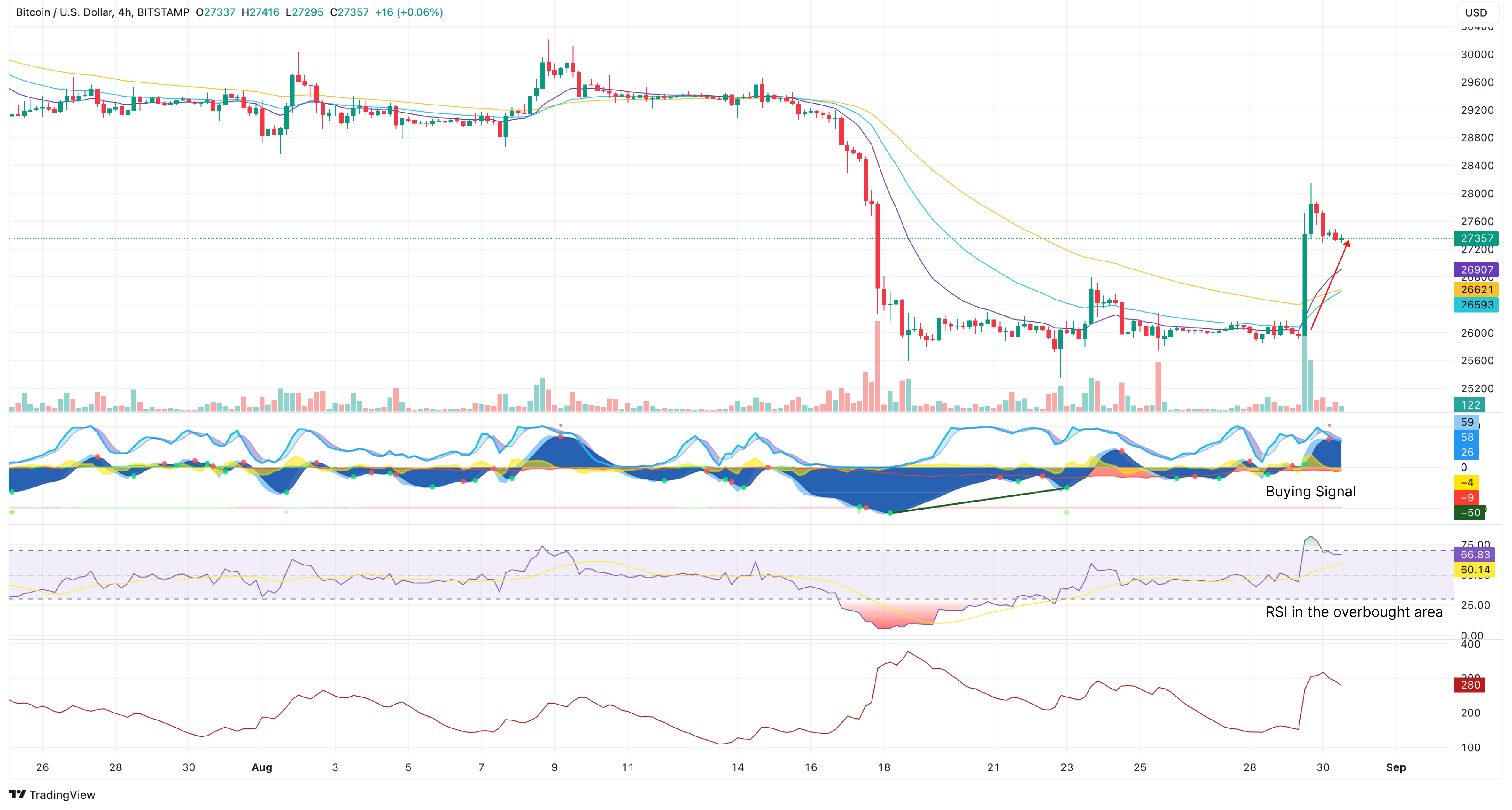Select the high value H27416
This screenshot has width=1512, height=810.
point(261,12)
